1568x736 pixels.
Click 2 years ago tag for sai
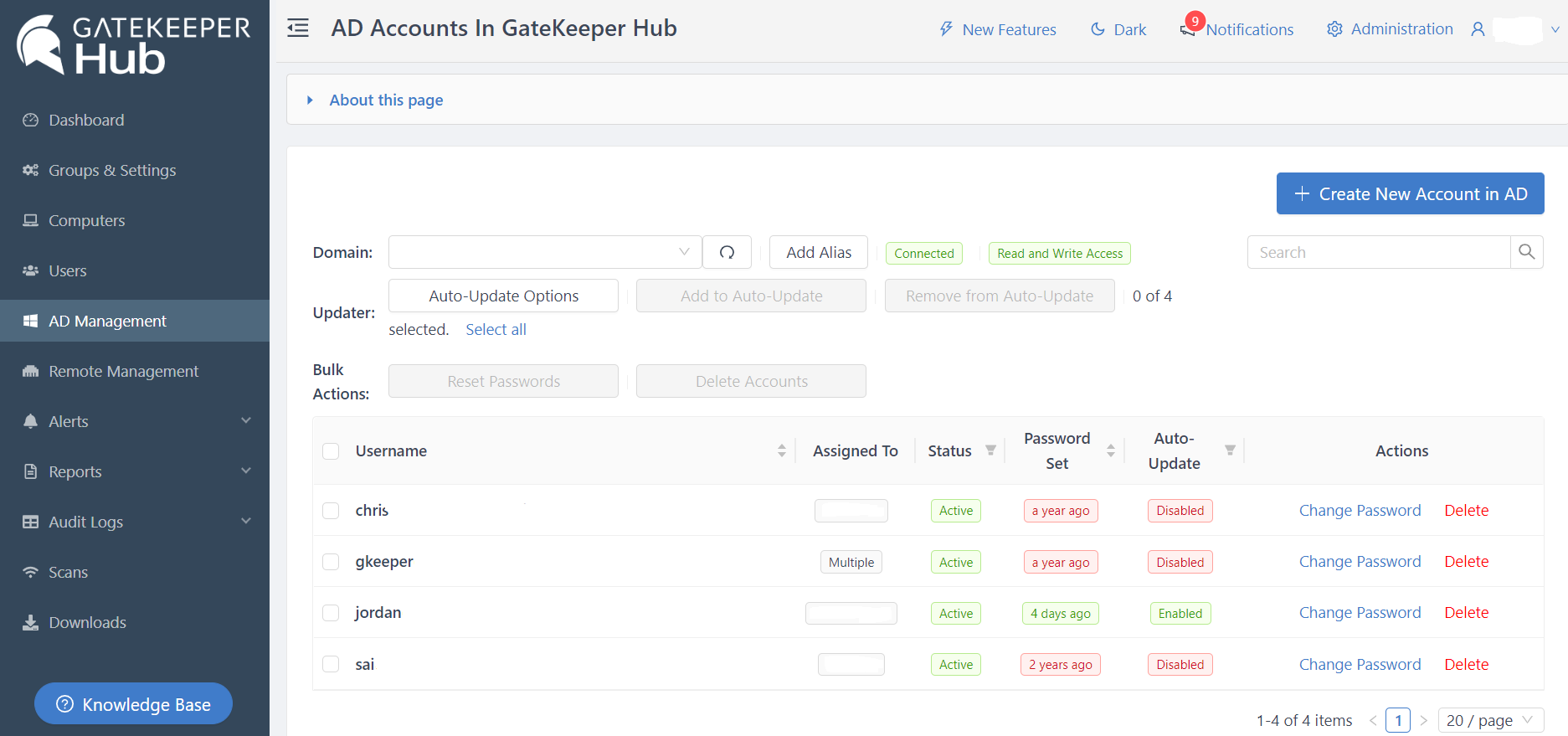click(1060, 664)
